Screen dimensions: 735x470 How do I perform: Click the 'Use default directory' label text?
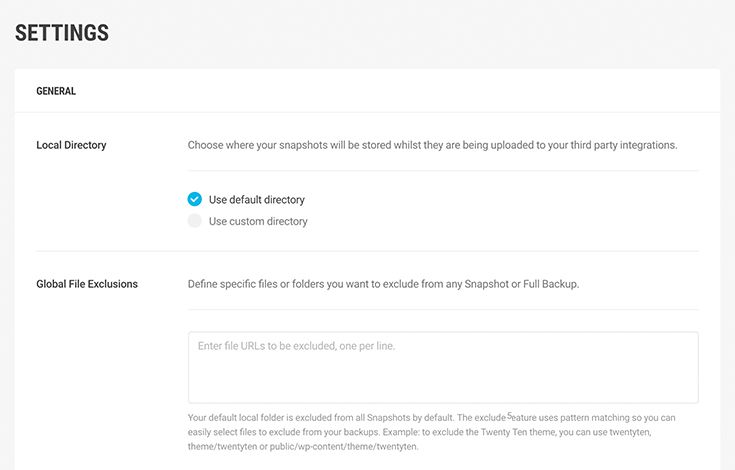[x=256, y=200]
